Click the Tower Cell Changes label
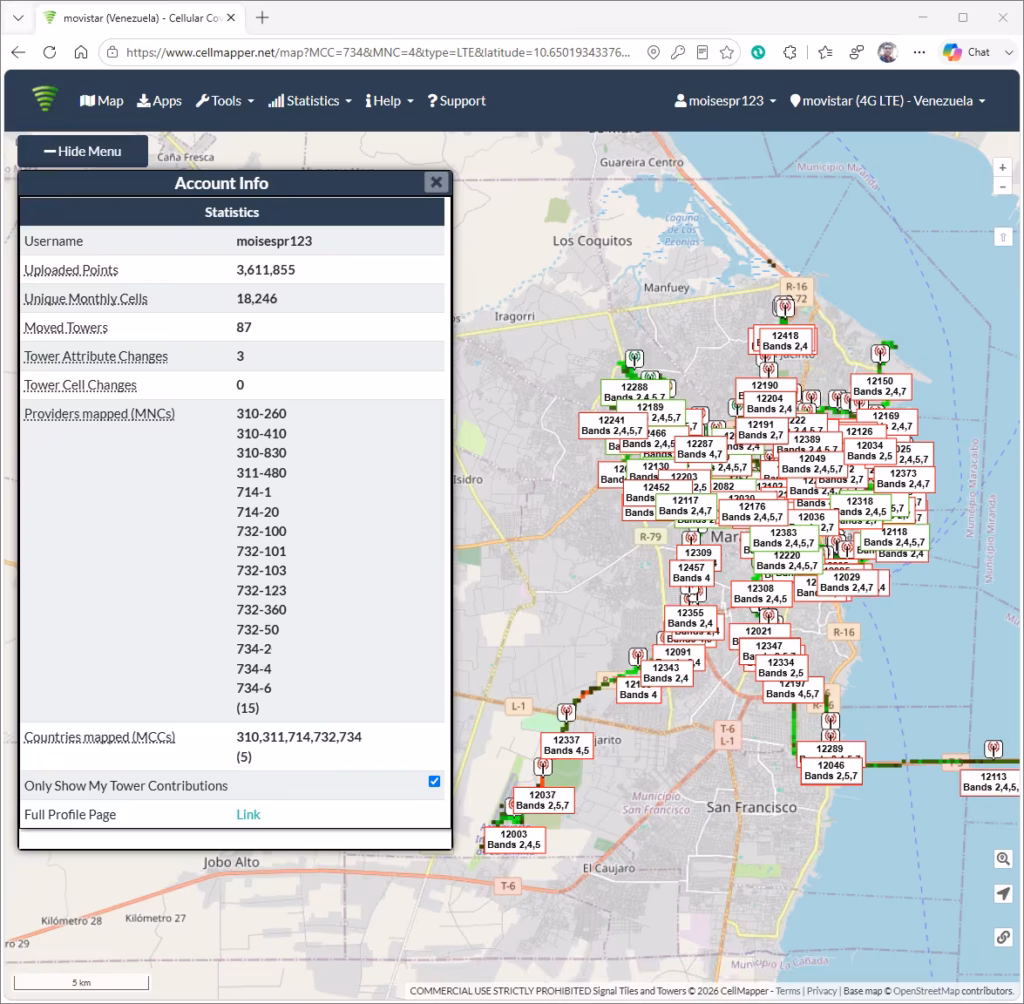1024x1004 pixels. tap(80, 385)
